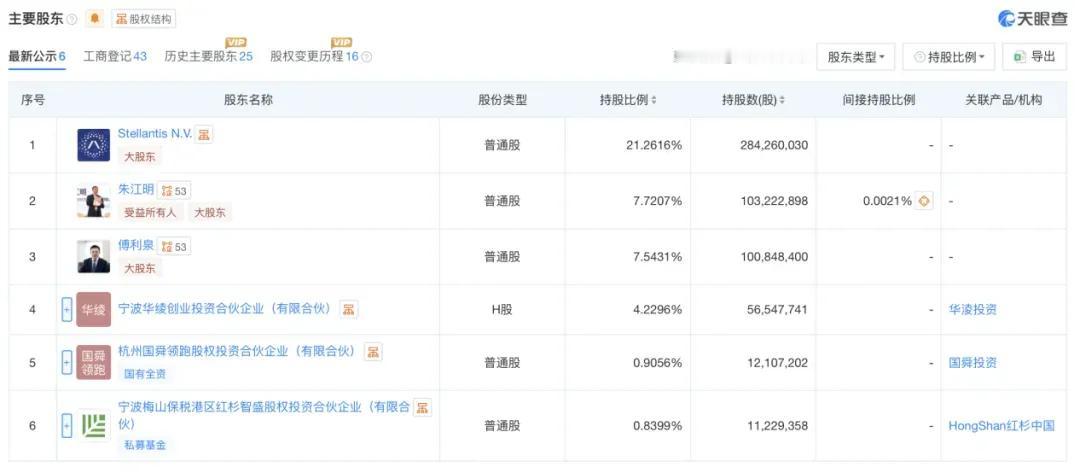Image resolution: width=1080 pixels, height=473 pixels.
Task: Click the 国舜领跑 logo tile
Action: pyautogui.click(x=94, y=363)
